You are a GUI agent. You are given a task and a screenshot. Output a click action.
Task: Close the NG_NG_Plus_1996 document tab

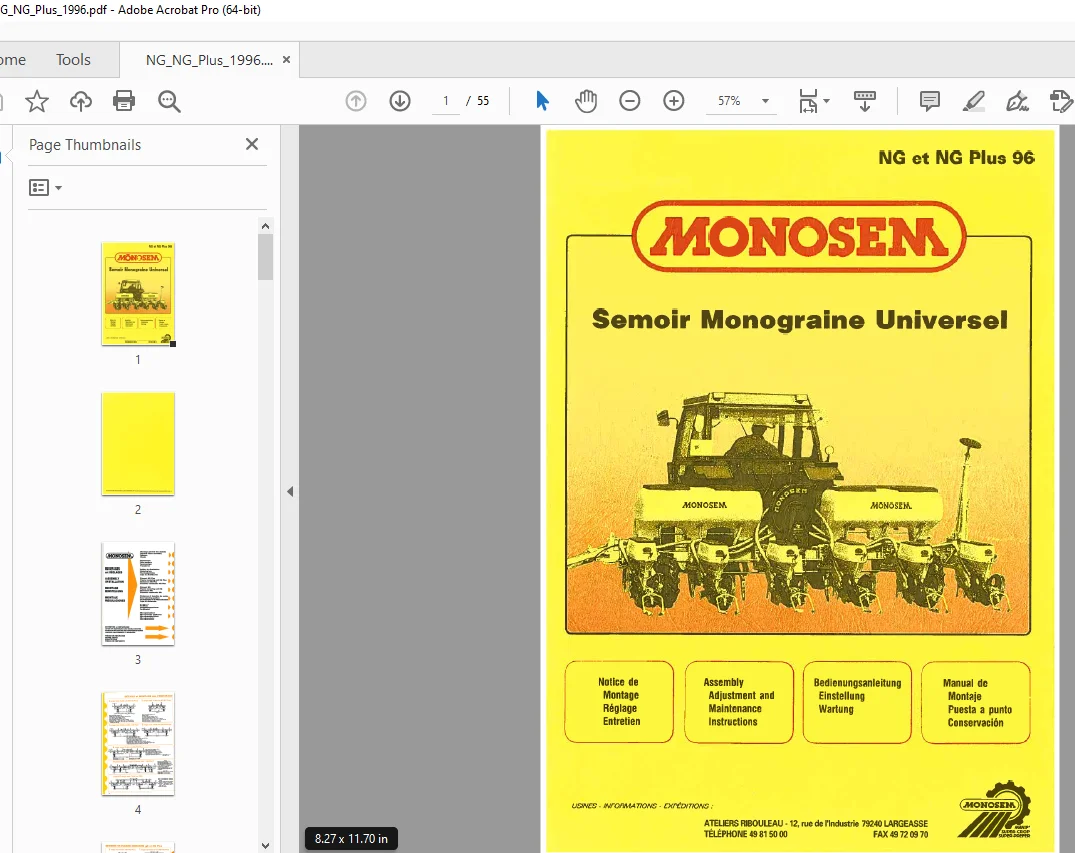coord(287,60)
